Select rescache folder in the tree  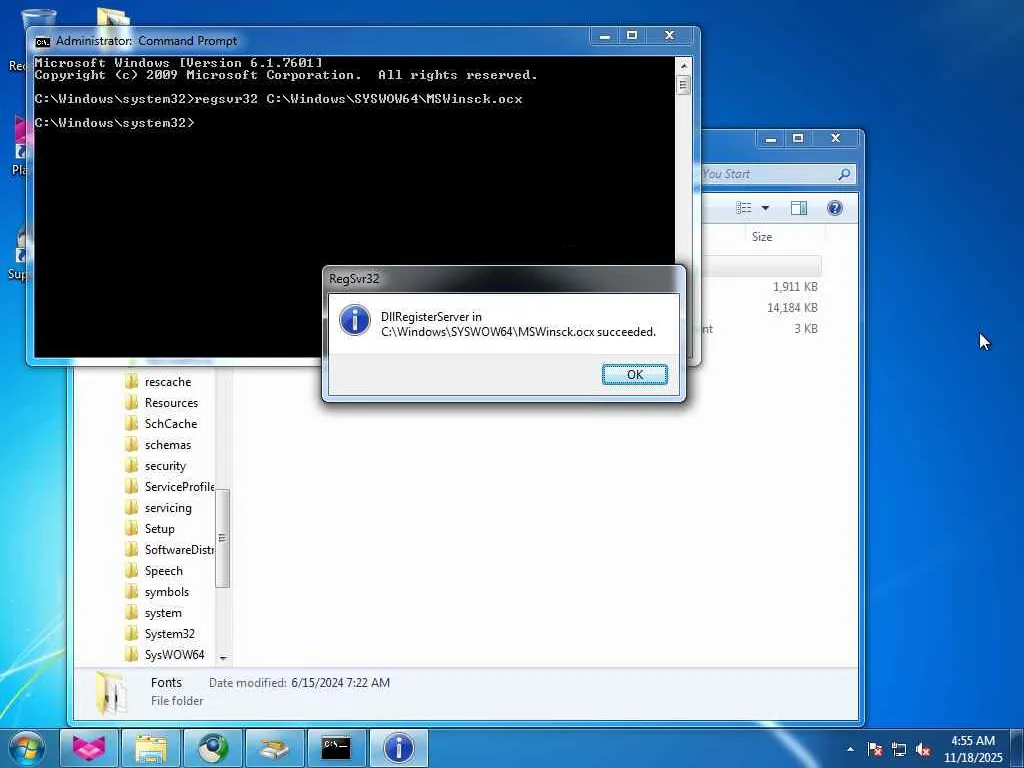168,382
